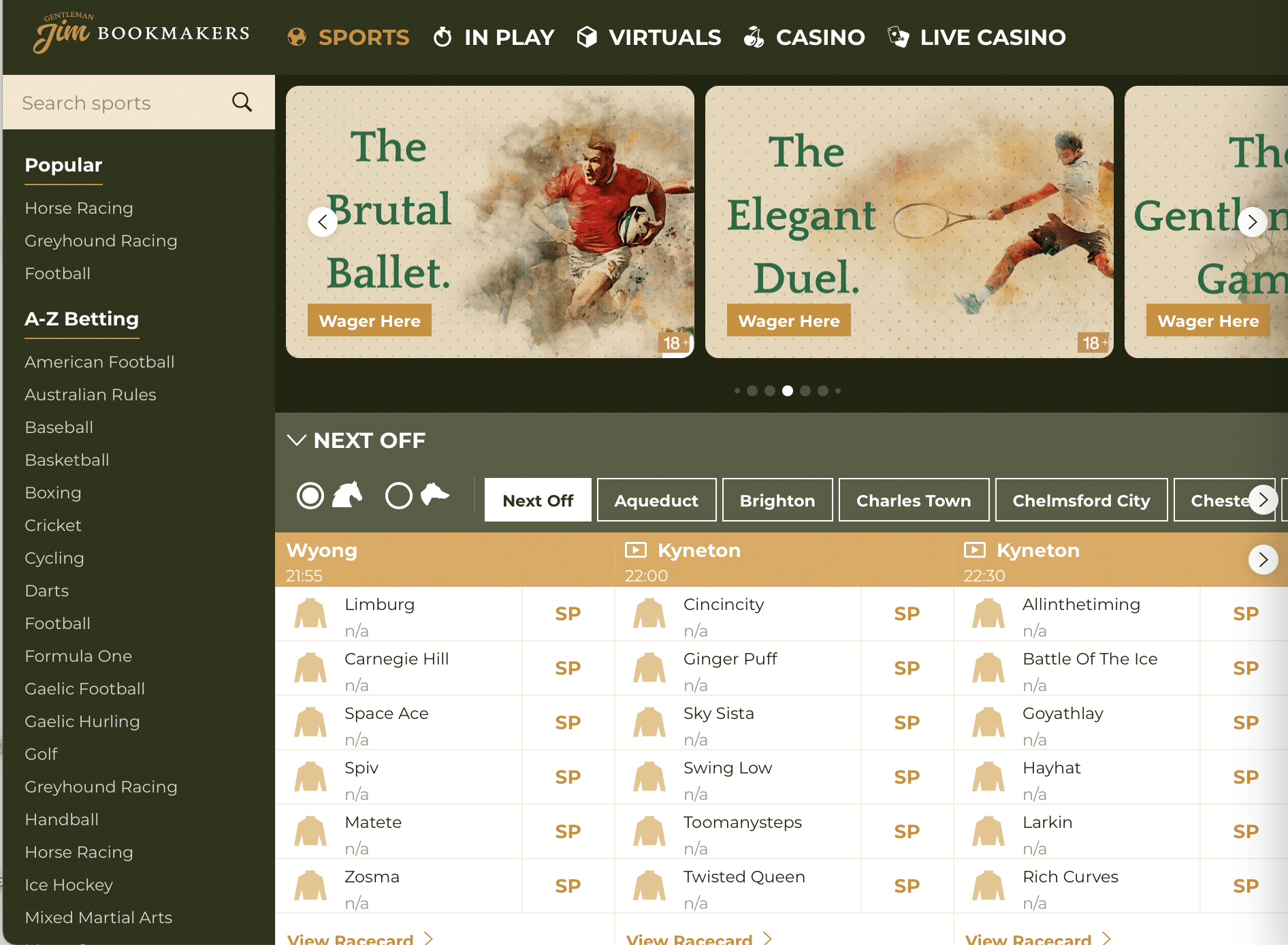The image size is (1288, 945).
Task: Open the Kyneton live stream video icon
Action: (x=636, y=549)
